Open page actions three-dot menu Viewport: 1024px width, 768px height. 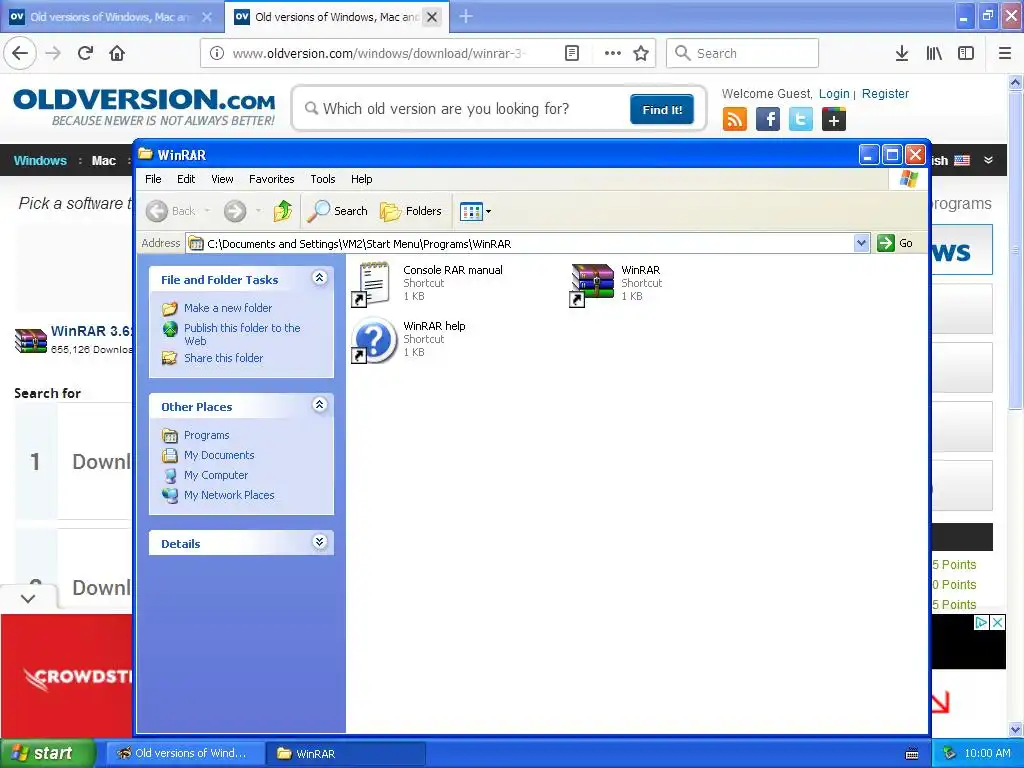[613, 53]
